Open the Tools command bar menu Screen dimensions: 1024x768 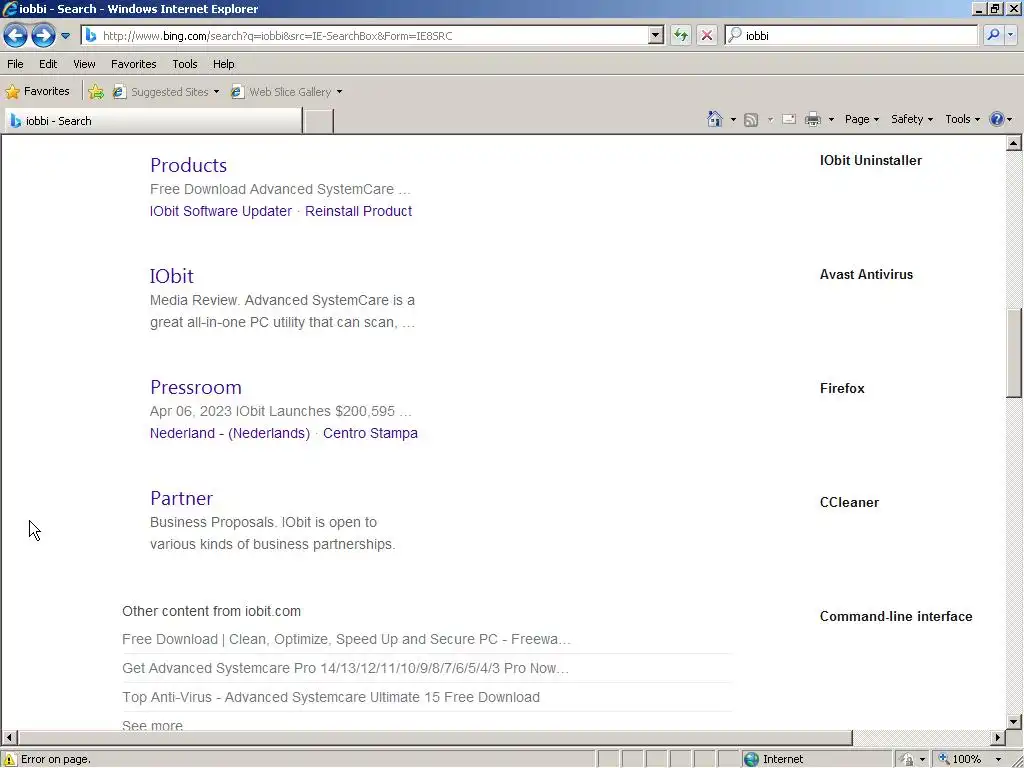click(962, 119)
